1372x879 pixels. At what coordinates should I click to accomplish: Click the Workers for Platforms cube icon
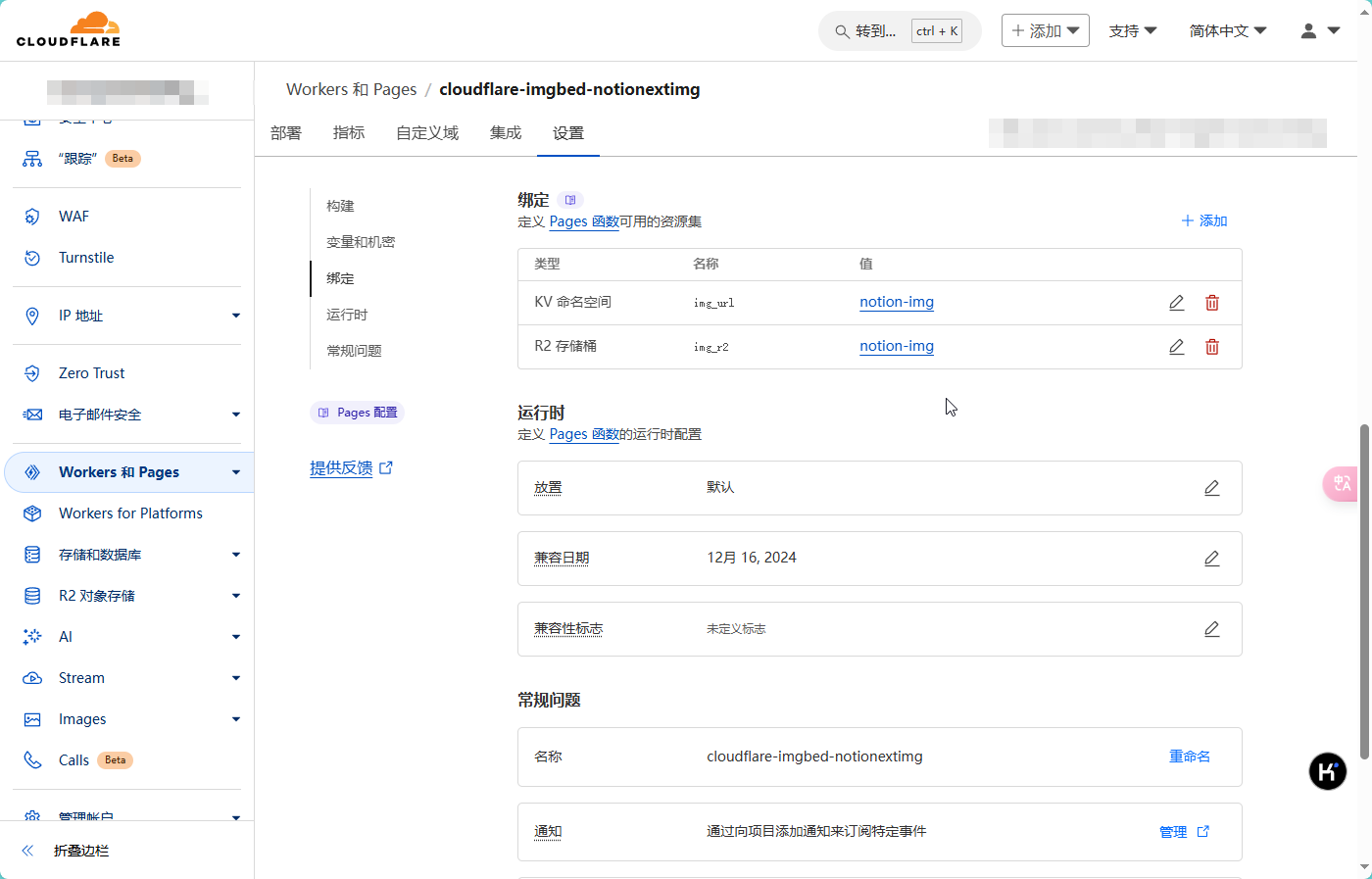click(x=32, y=513)
